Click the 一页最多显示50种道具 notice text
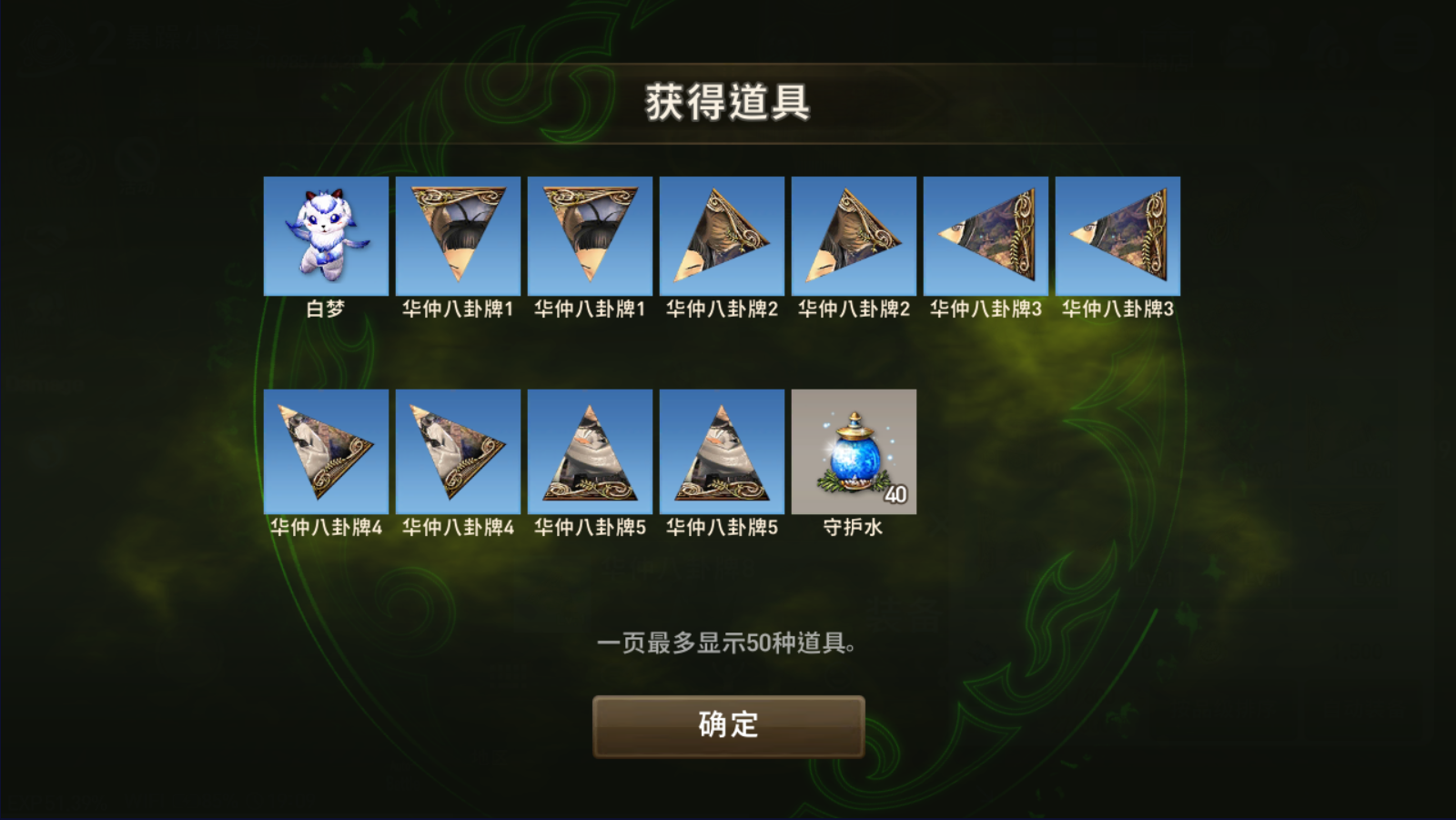The image size is (1456, 820). 726,643
